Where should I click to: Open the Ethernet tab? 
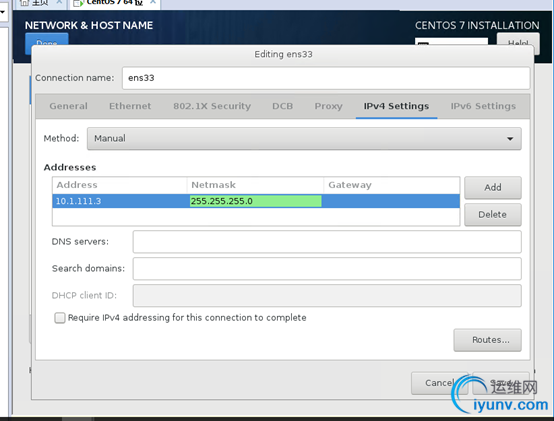[x=130, y=106]
